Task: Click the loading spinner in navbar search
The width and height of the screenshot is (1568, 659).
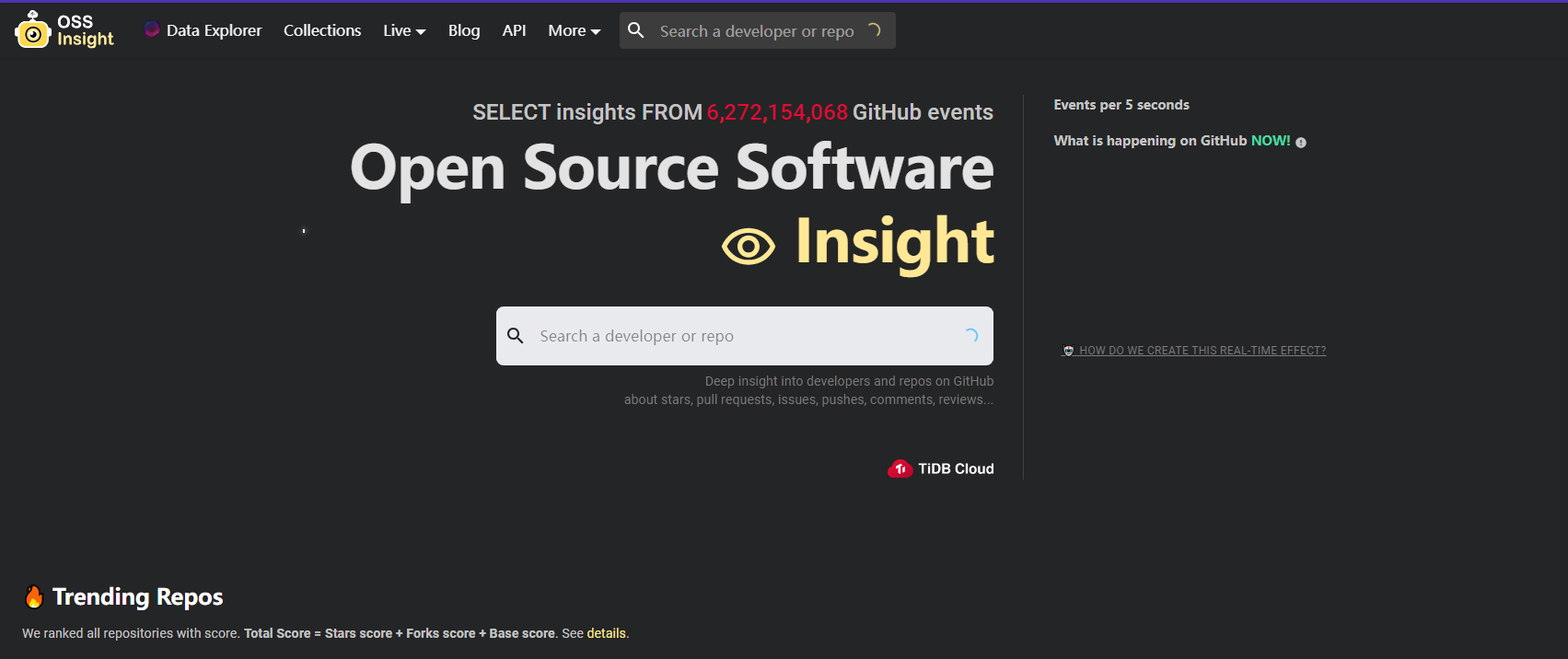Action: click(874, 30)
